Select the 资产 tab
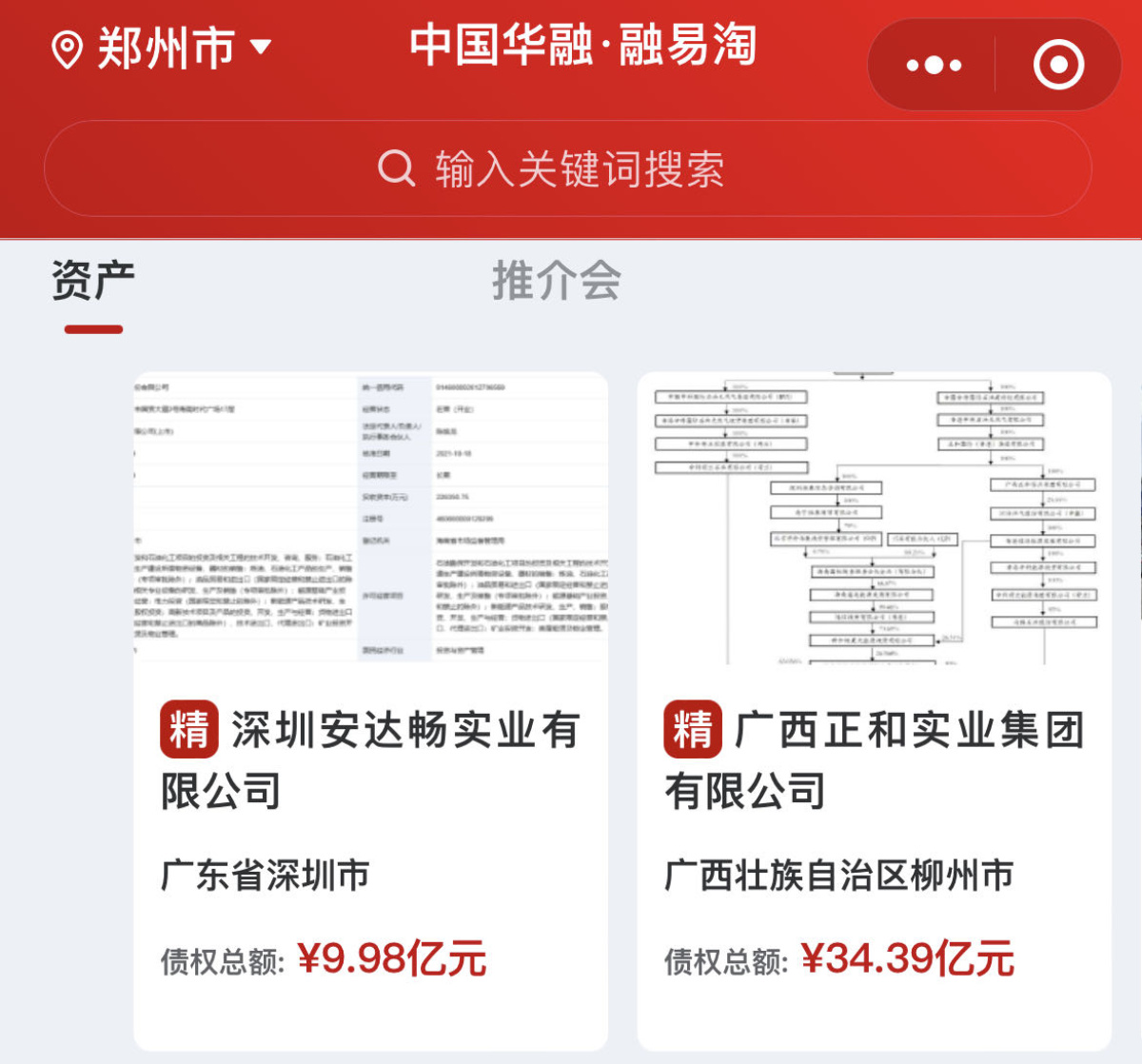This screenshot has height=1064, width=1142. [93, 281]
